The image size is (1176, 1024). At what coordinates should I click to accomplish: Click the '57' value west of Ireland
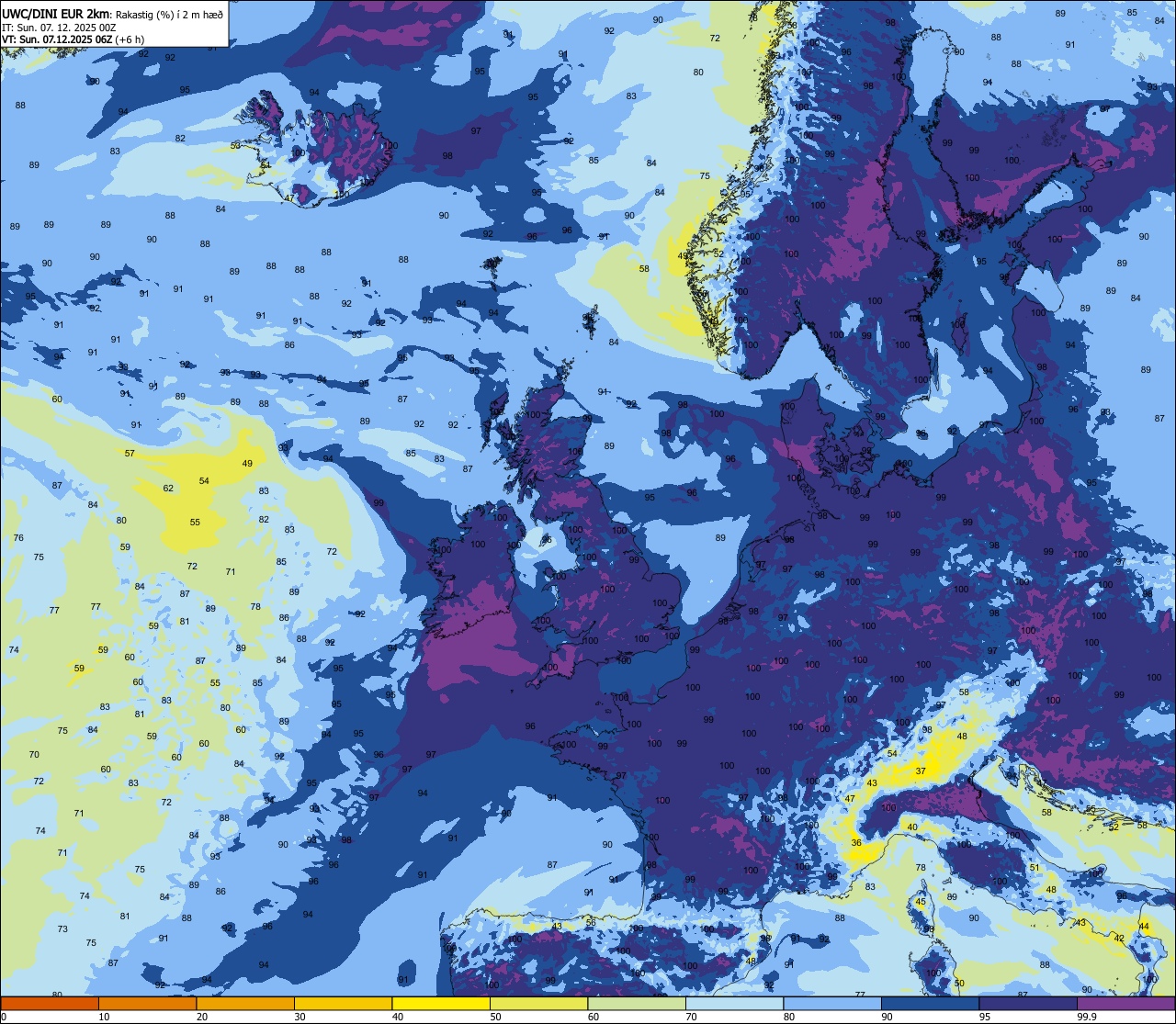click(130, 454)
